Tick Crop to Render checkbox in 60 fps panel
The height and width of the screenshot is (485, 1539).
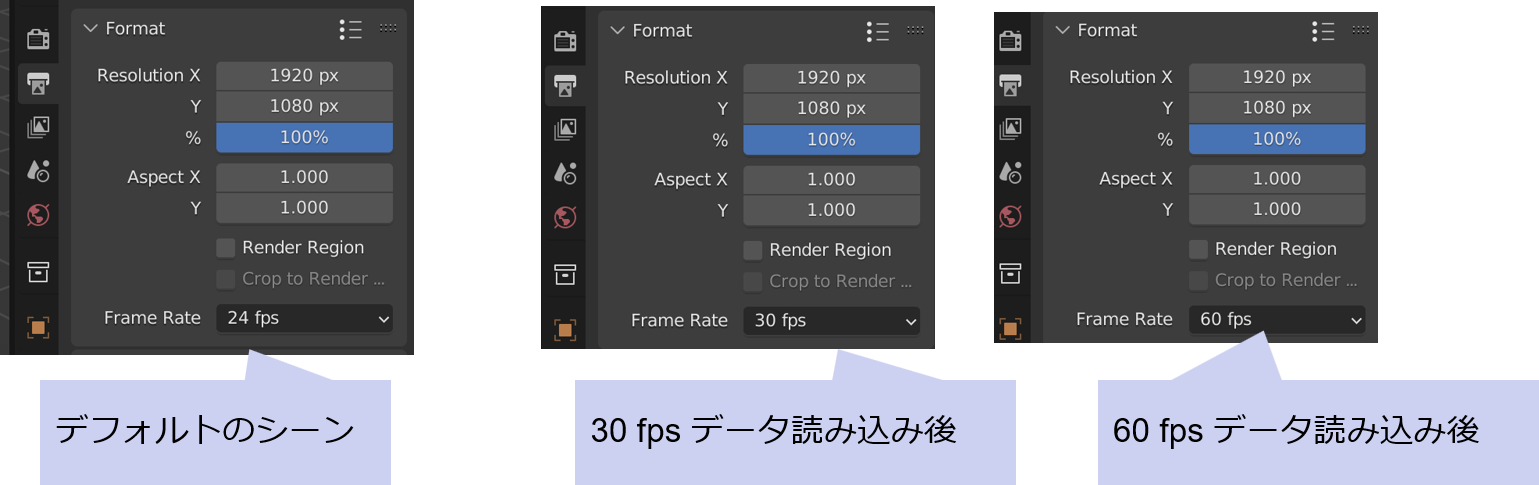[1199, 280]
